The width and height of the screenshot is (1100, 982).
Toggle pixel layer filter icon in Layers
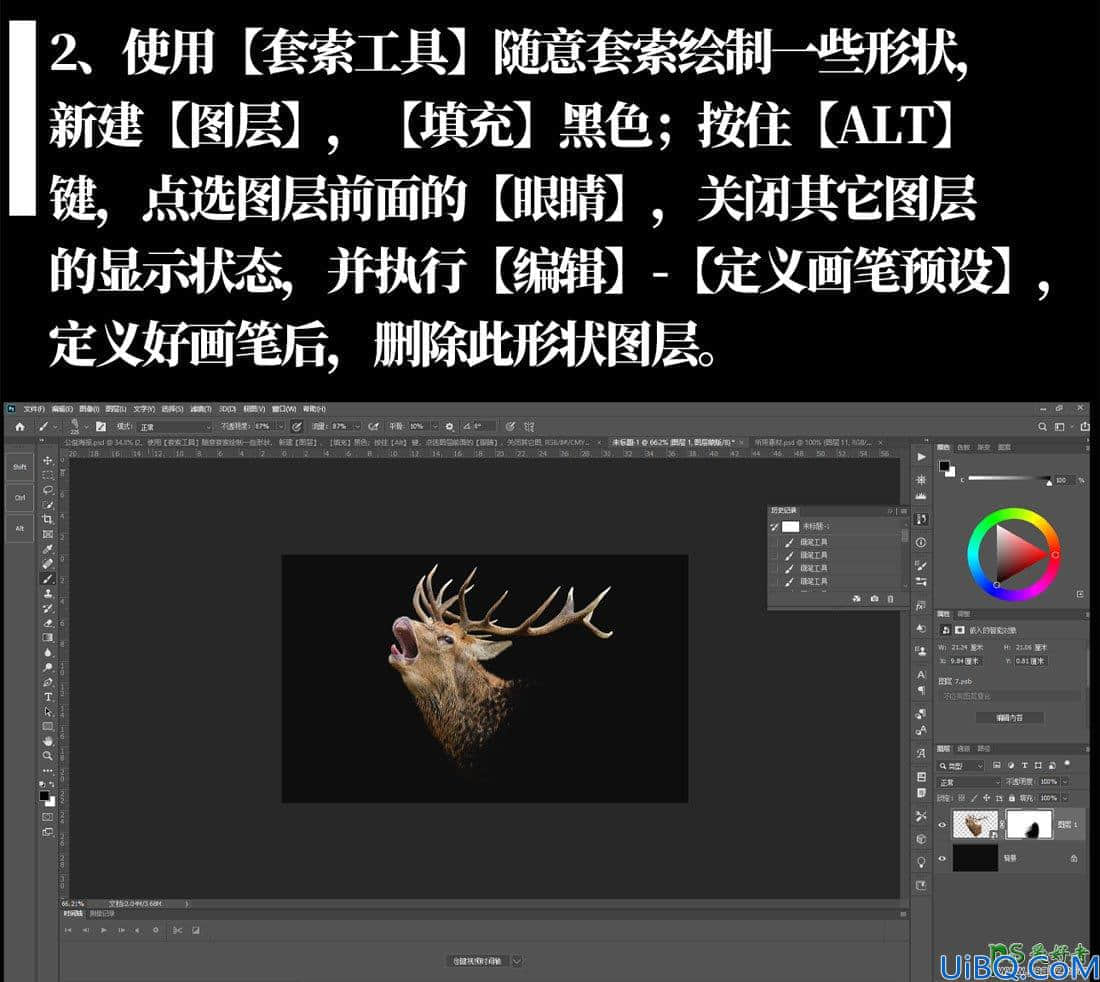(x=997, y=765)
